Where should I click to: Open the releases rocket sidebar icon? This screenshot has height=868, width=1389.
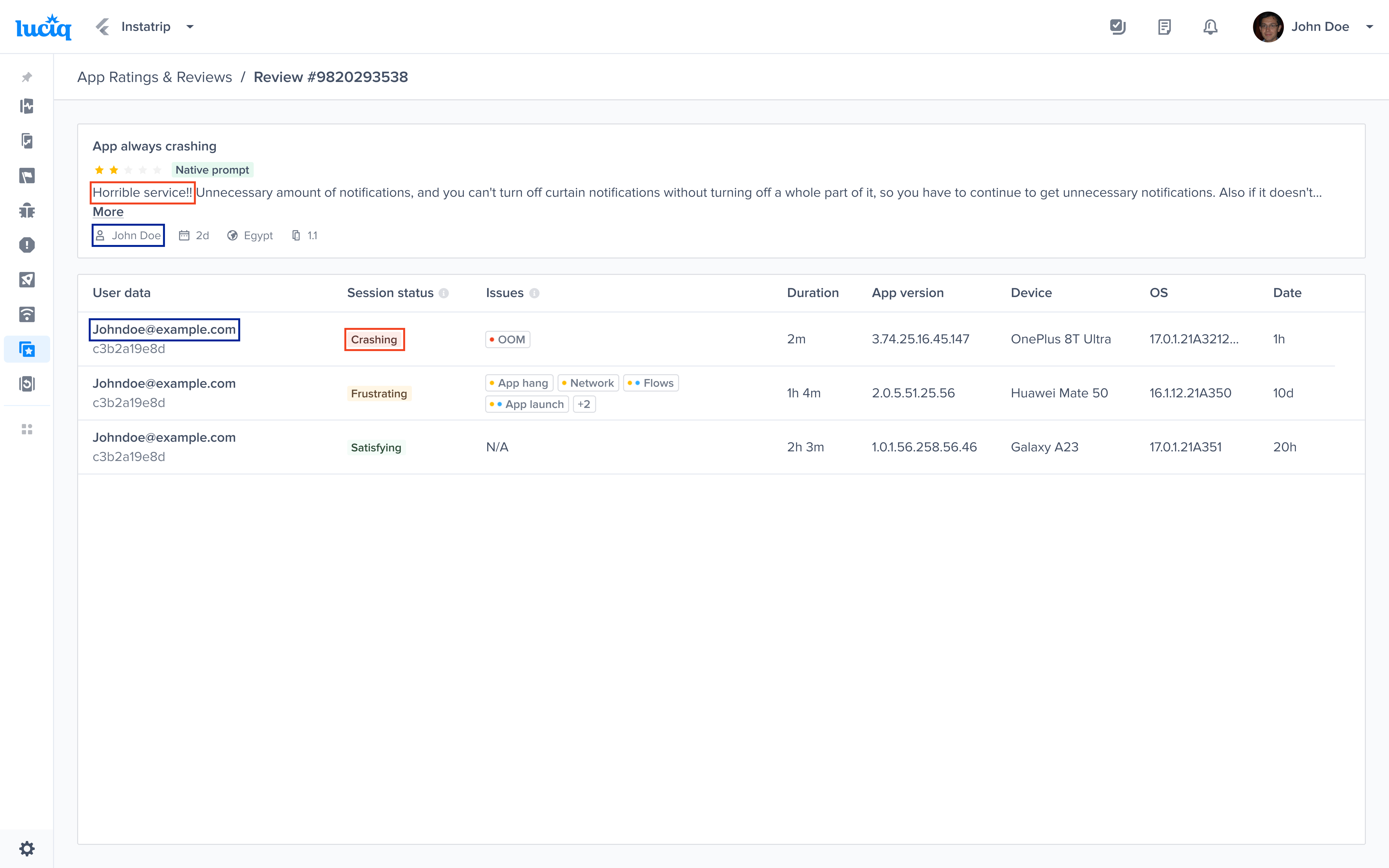27,280
